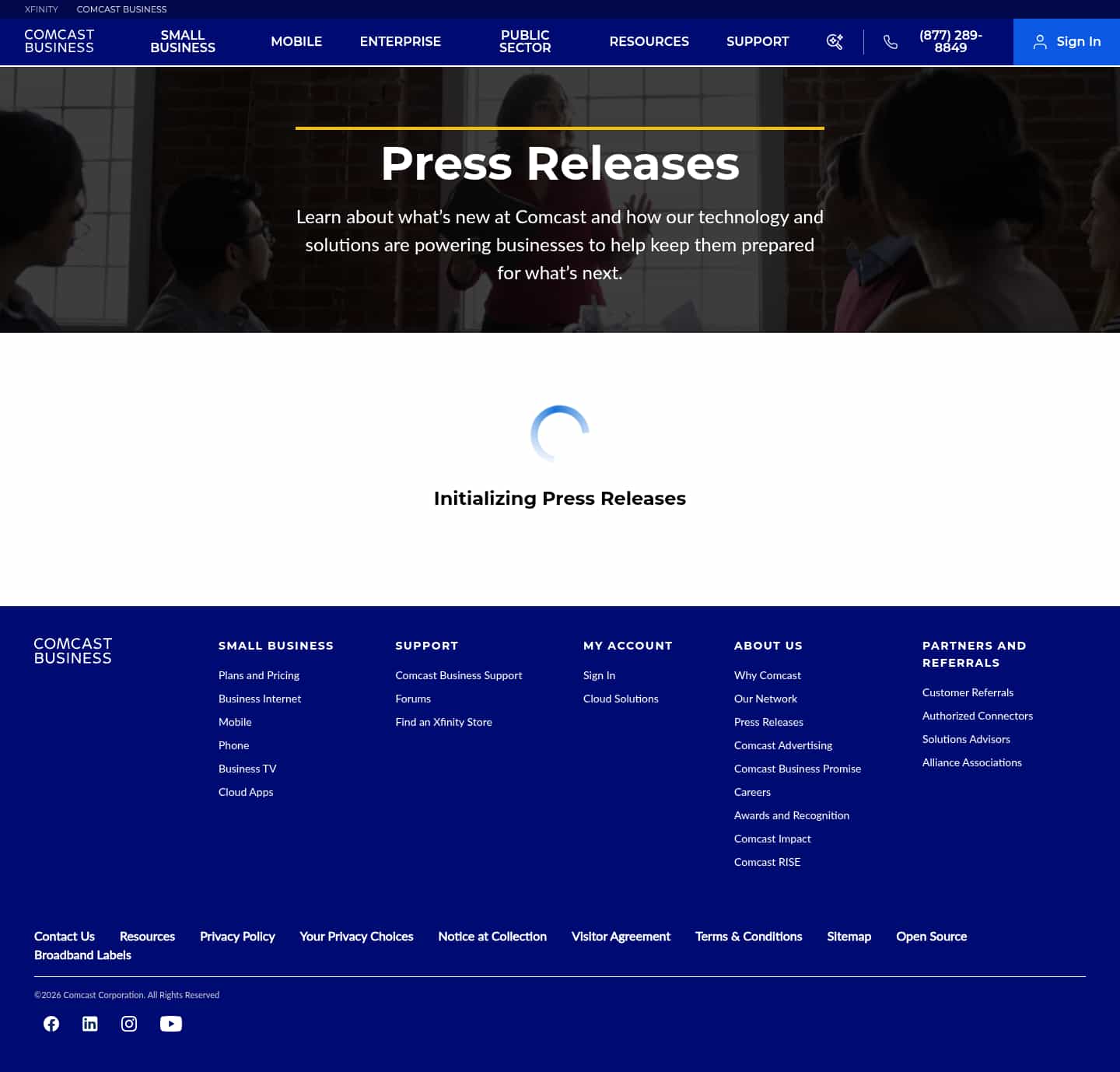
Task: Open Why Comcast footer link
Action: 768,675
